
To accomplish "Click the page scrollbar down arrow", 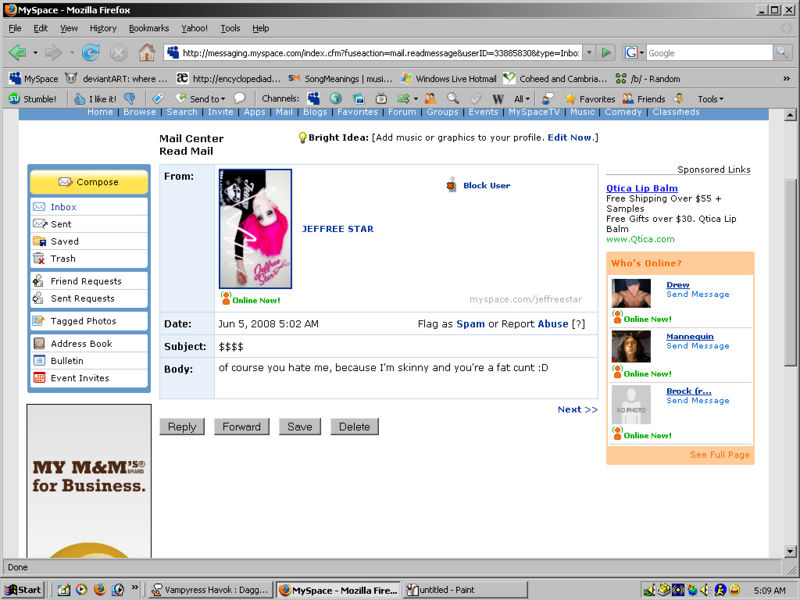I will (790, 552).
